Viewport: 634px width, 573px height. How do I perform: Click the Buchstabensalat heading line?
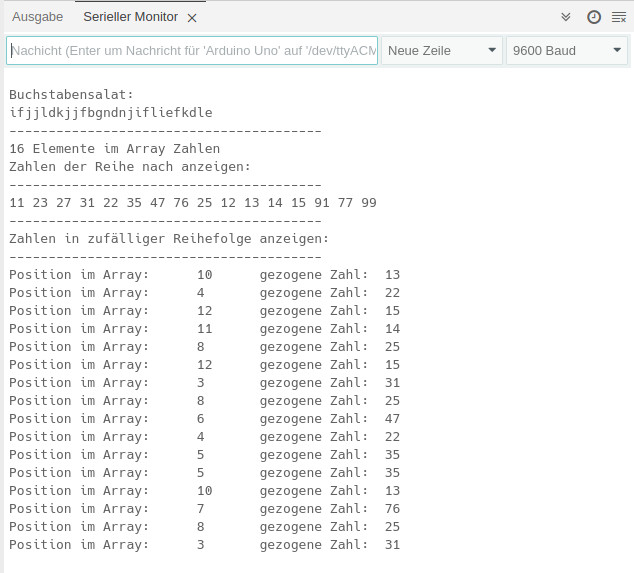click(x=79, y=95)
